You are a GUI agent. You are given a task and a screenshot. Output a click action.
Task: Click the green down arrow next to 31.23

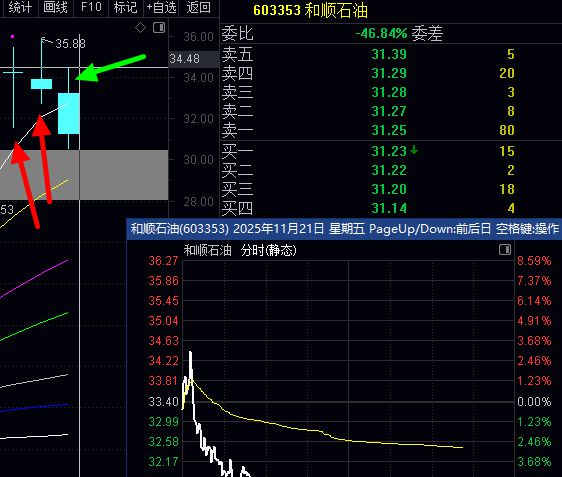[414, 150]
